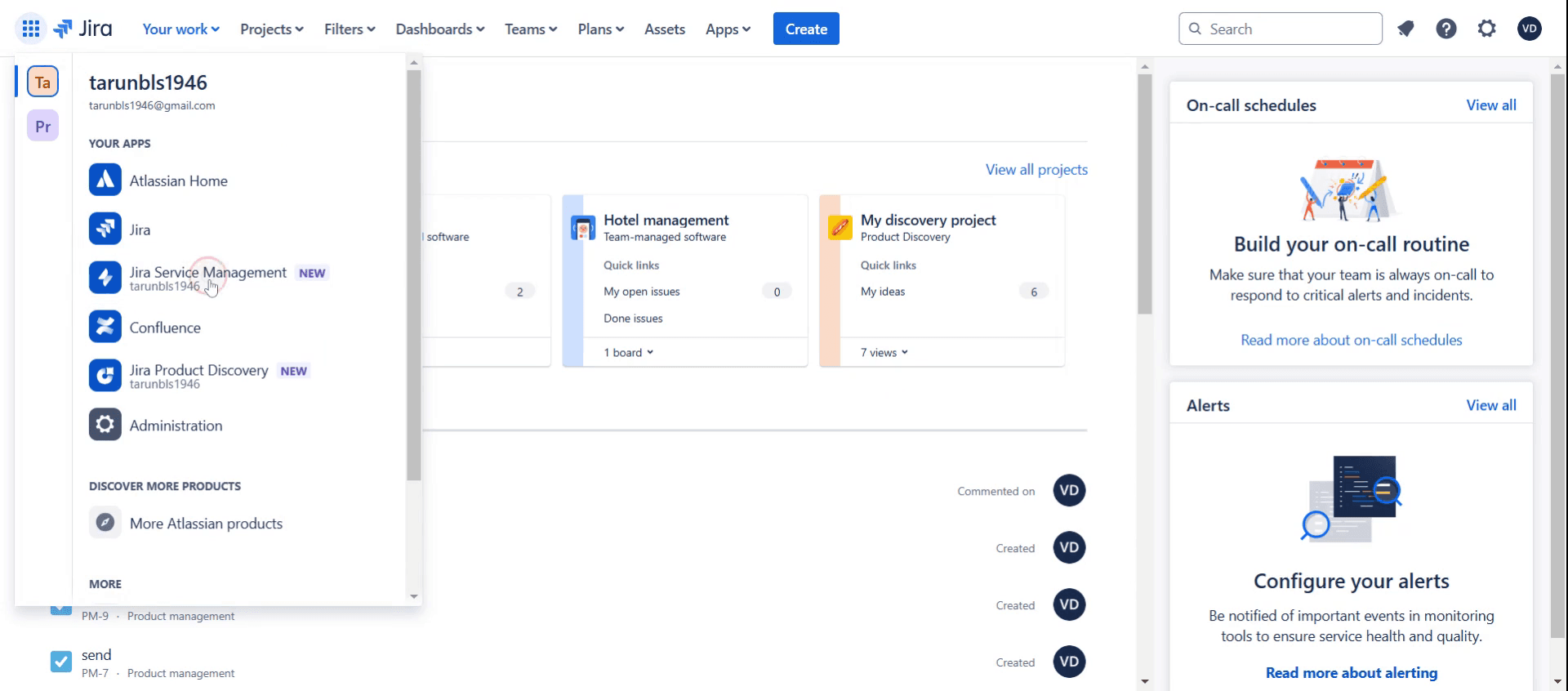Expand the 1 board dropdown

pyautogui.click(x=629, y=352)
